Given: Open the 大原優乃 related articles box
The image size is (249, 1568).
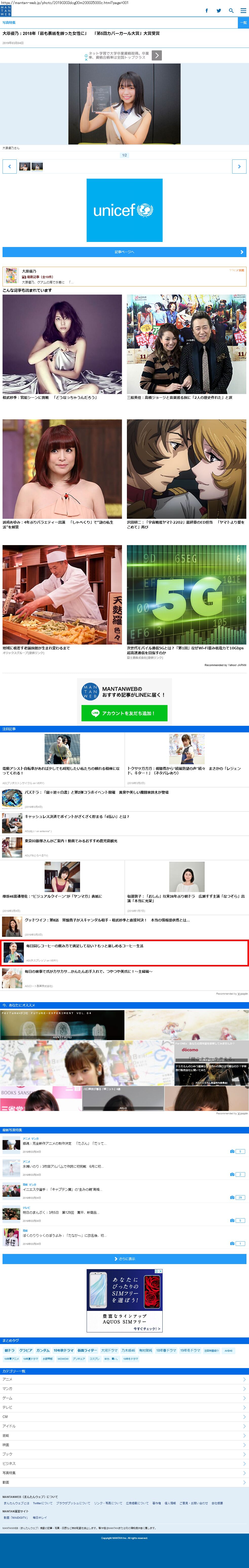Looking at the screenshot, I should (124, 276).
